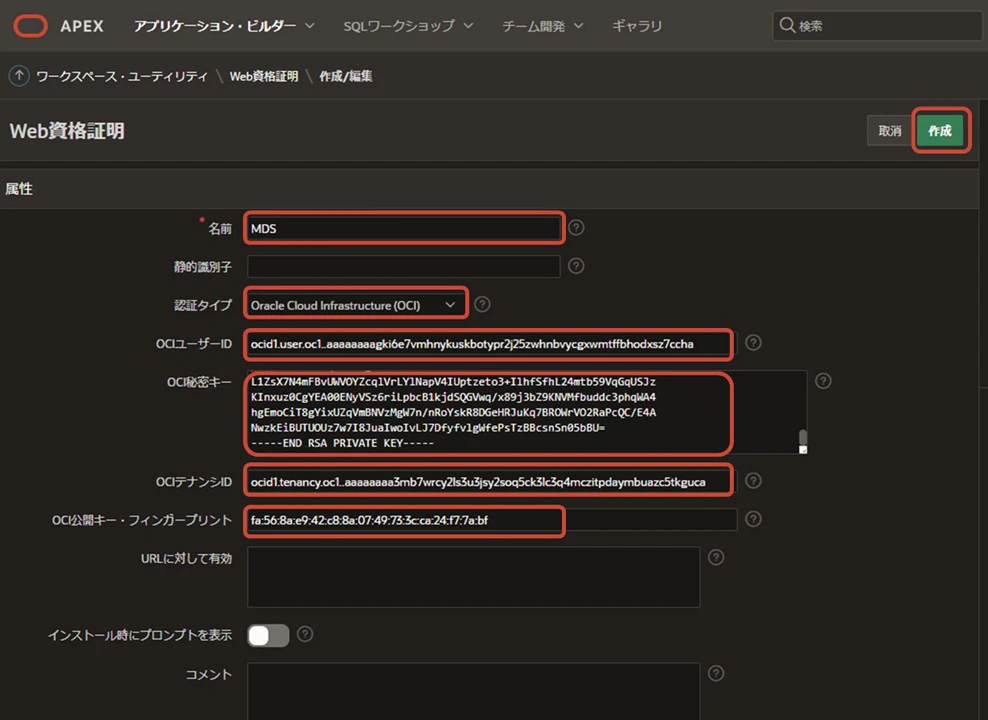Click the search magnifier icon
988x720 pixels.
point(787,25)
